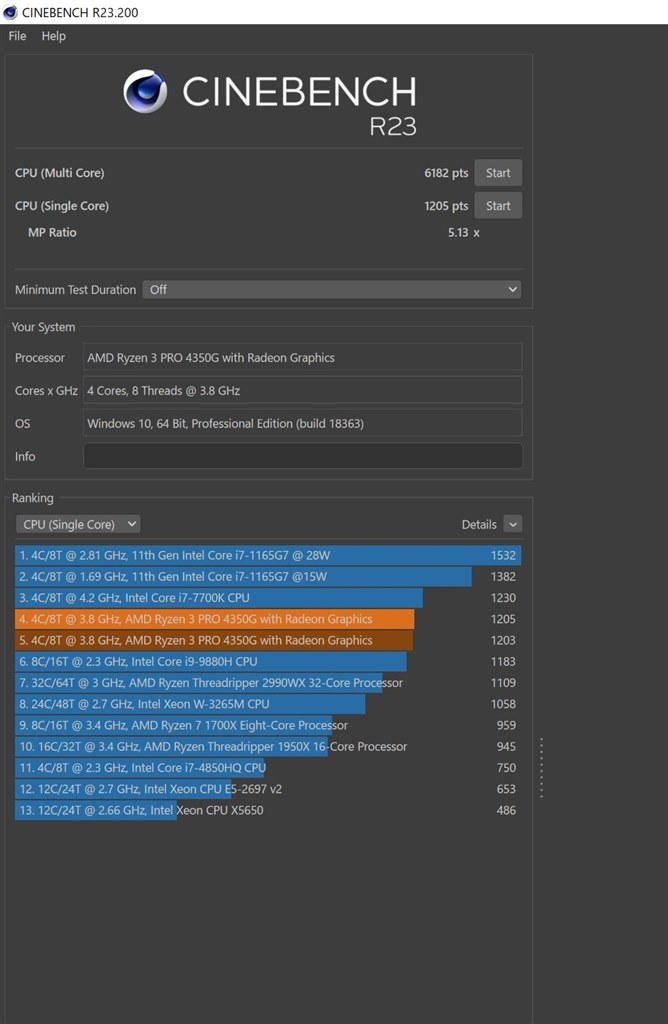
Task: Click the Info text field
Action: (302, 456)
